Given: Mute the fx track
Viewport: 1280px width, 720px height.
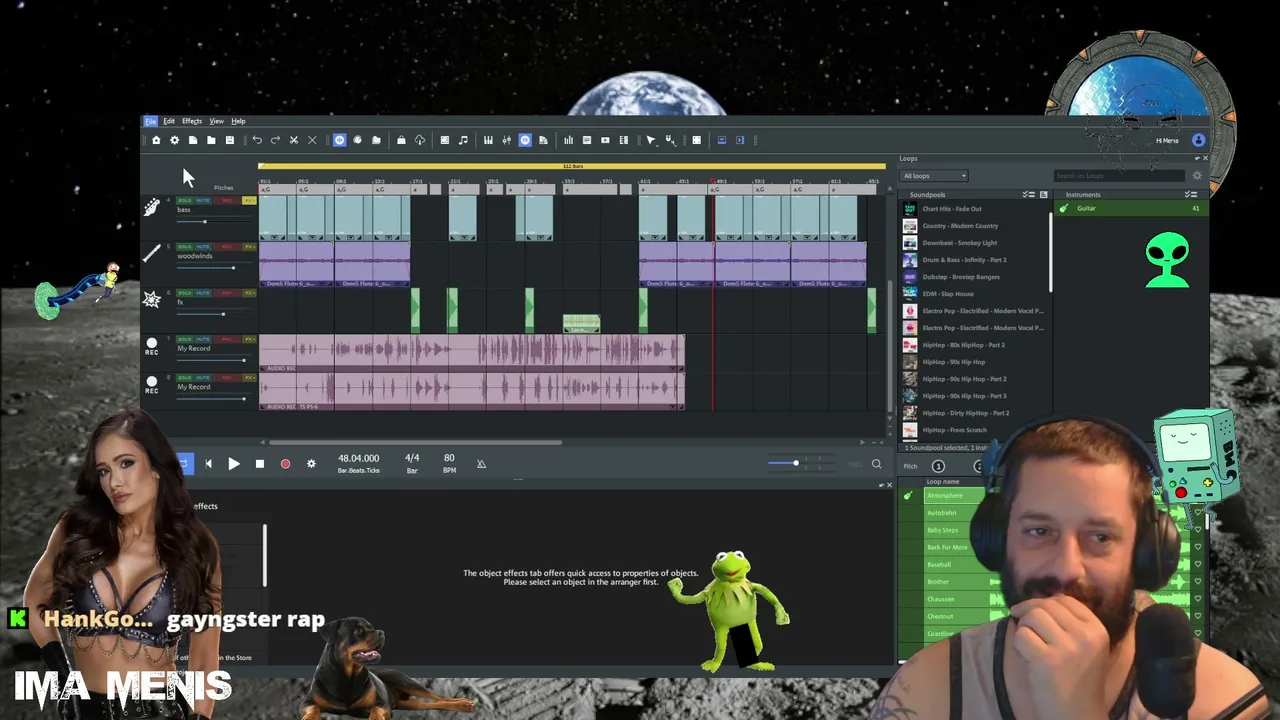Looking at the screenshot, I should click(203, 293).
